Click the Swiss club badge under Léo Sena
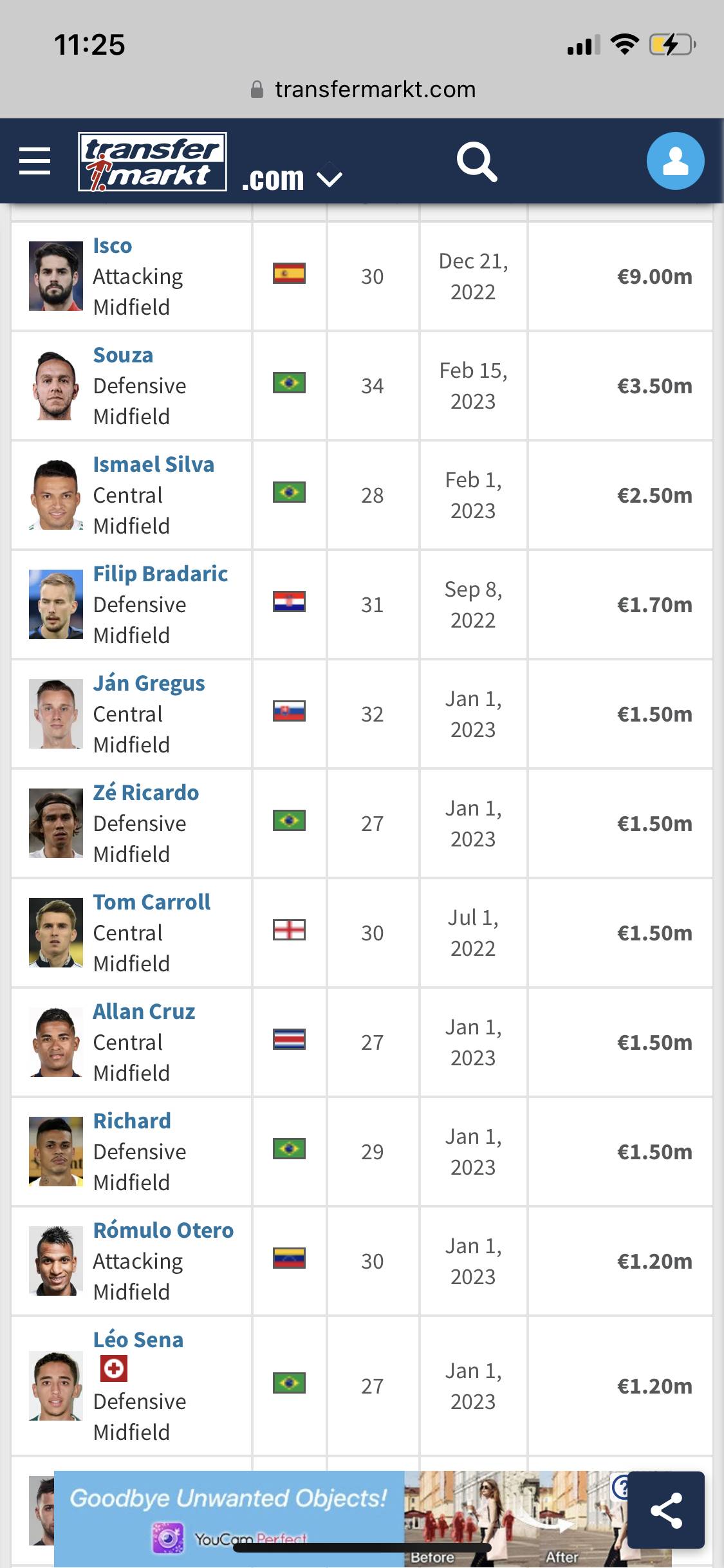This screenshot has width=724, height=1568. click(114, 1369)
